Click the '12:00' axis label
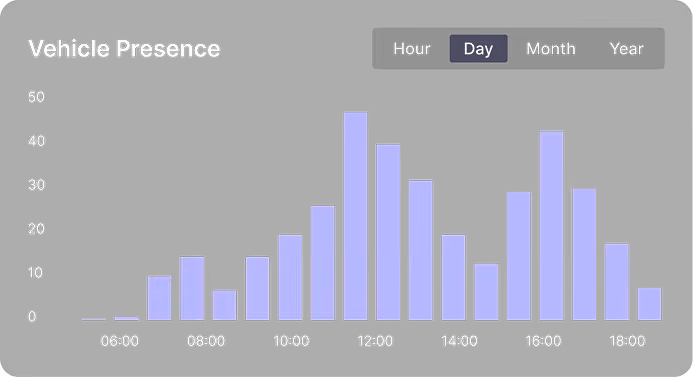Viewport: 693px width, 377px height. (375, 341)
